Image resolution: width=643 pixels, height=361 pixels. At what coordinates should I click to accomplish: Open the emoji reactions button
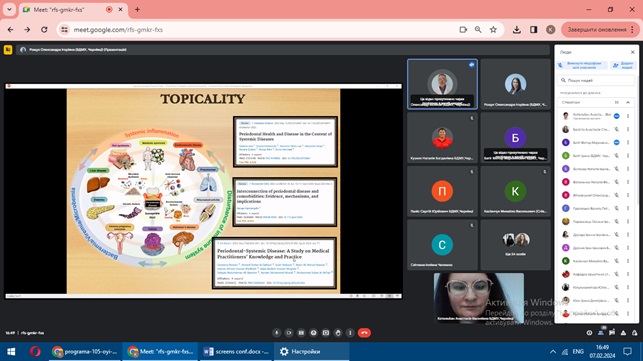[x=314, y=333]
